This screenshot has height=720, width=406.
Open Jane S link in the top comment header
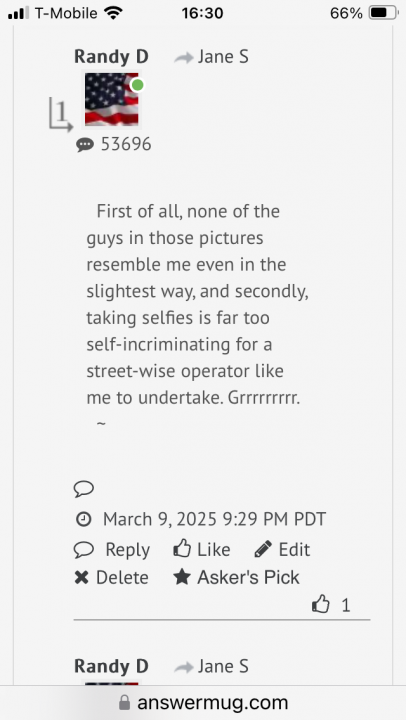[223, 57]
